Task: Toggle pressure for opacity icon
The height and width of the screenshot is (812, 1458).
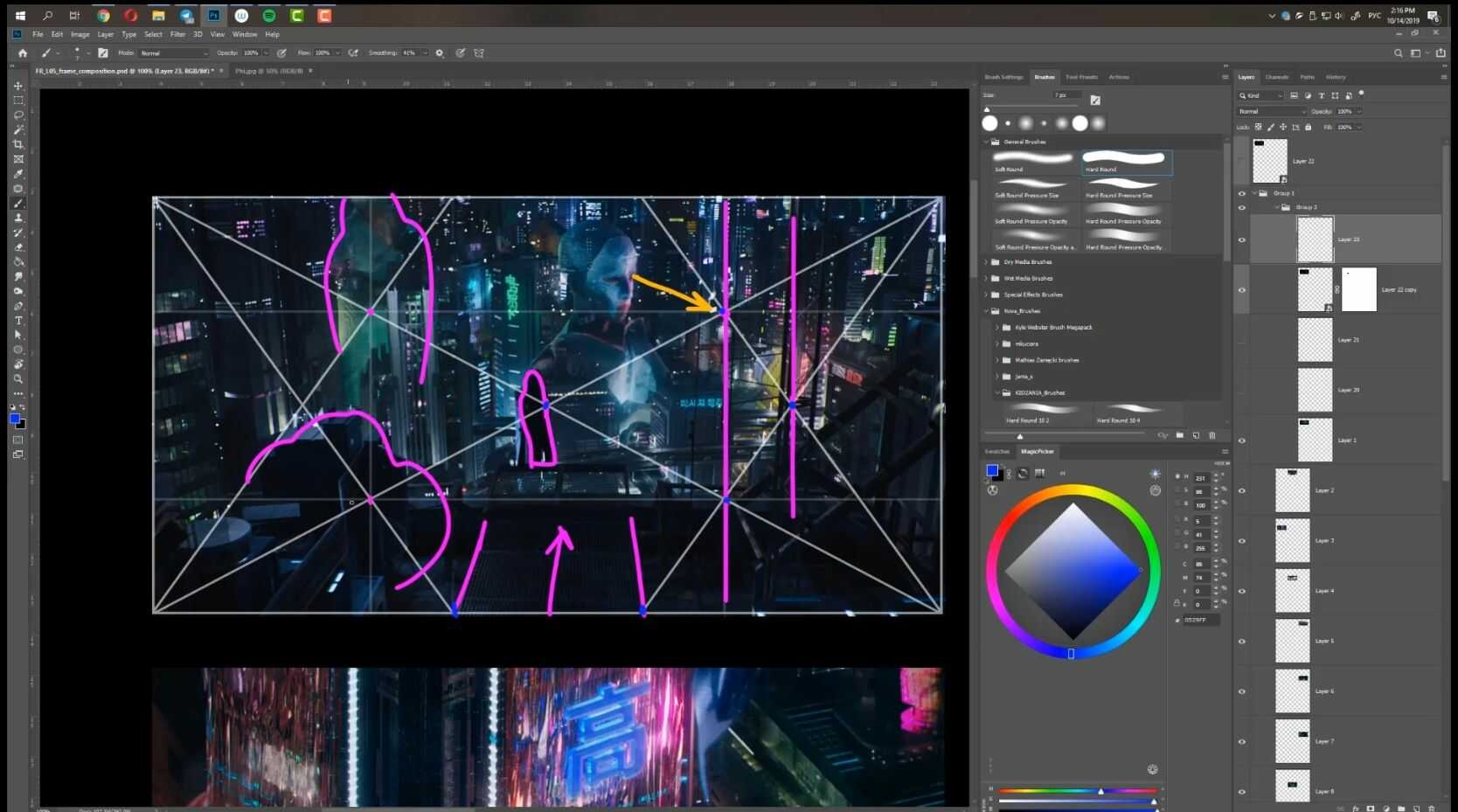Action: (x=281, y=53)
